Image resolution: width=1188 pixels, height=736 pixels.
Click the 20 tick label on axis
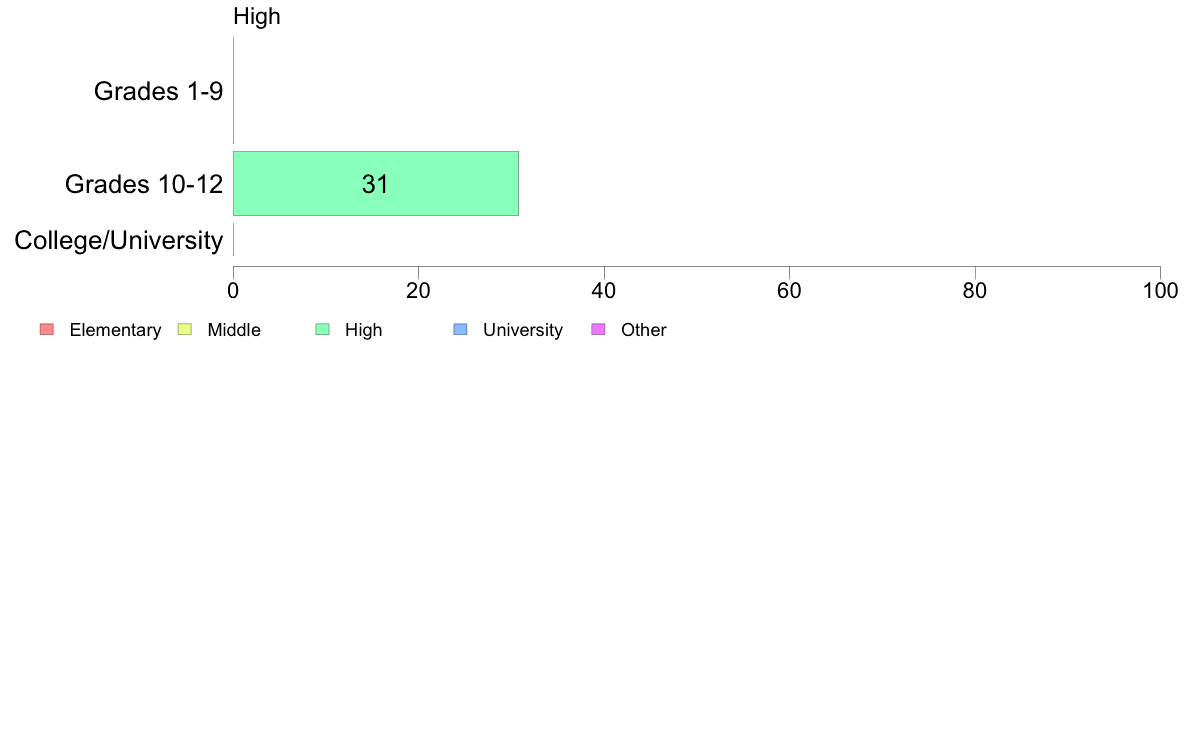coord(418,291)
